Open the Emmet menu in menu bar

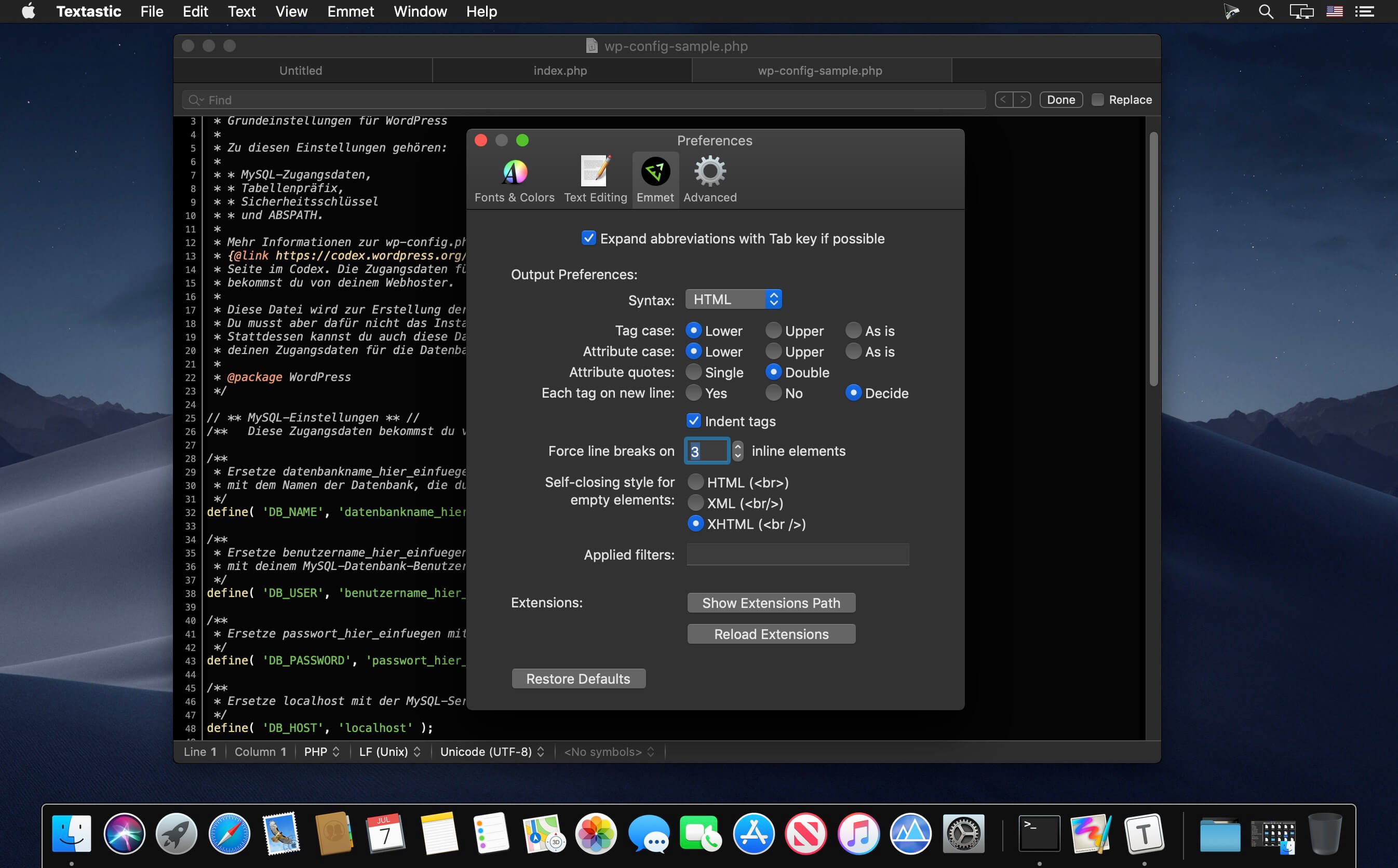click(350, 11)
